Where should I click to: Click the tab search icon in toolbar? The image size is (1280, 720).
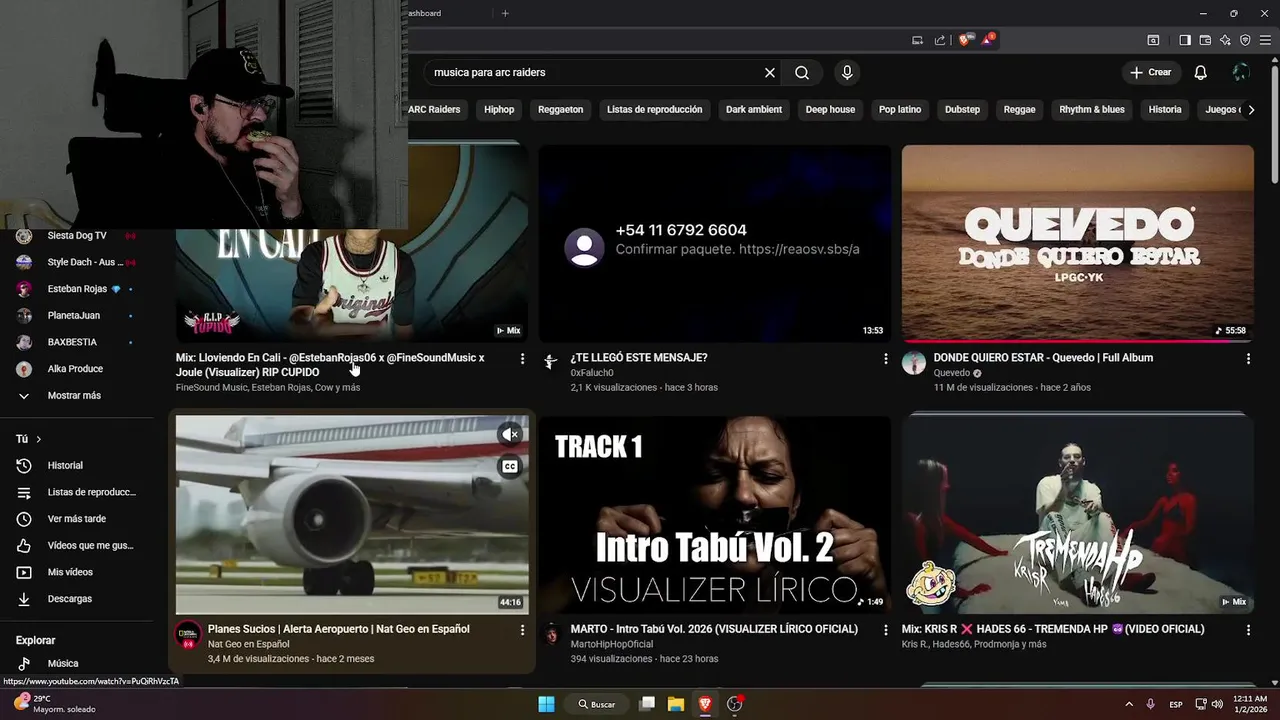(1153, 40)
